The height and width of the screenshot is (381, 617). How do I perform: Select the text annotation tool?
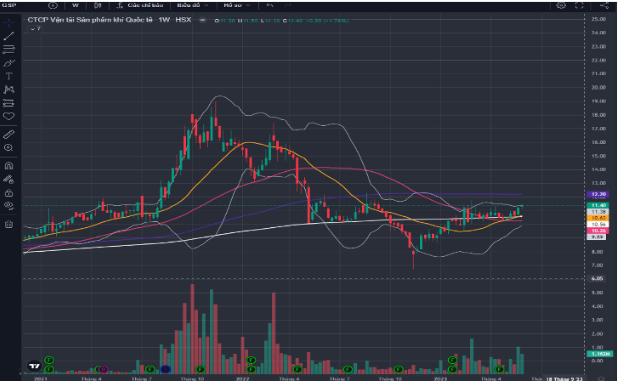9,76
